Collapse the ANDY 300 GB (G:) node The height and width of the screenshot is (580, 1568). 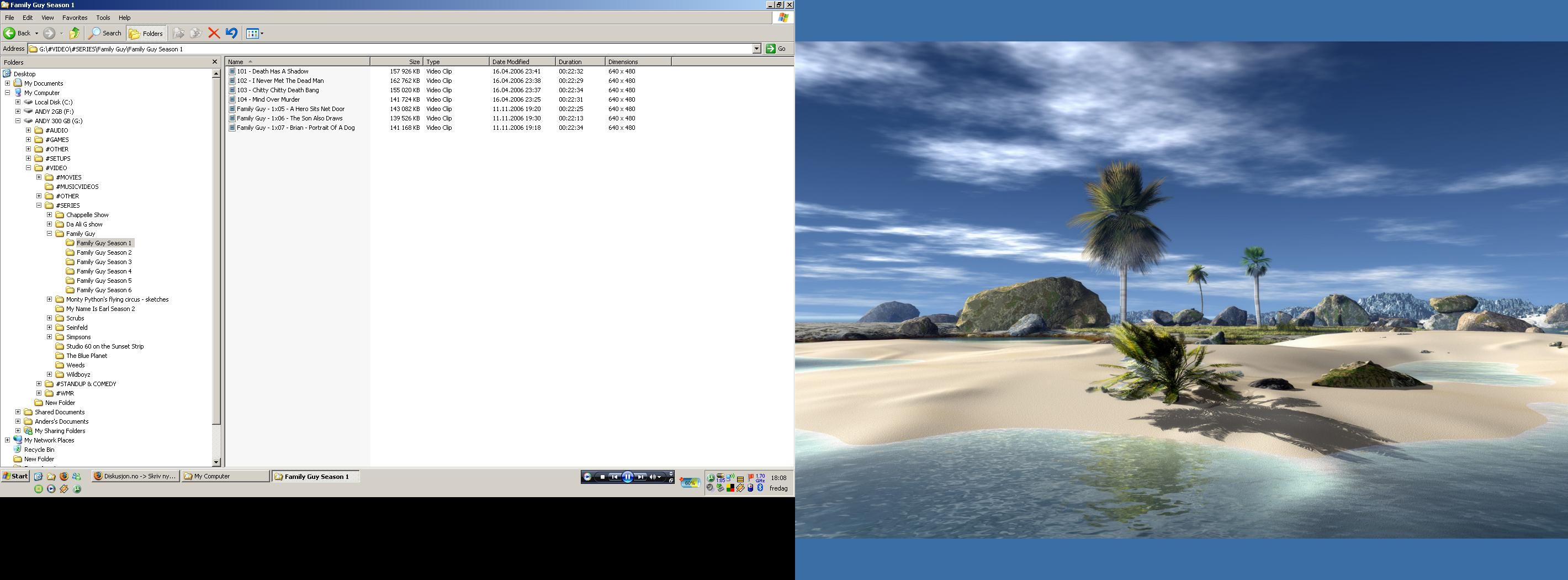[18, 120]
